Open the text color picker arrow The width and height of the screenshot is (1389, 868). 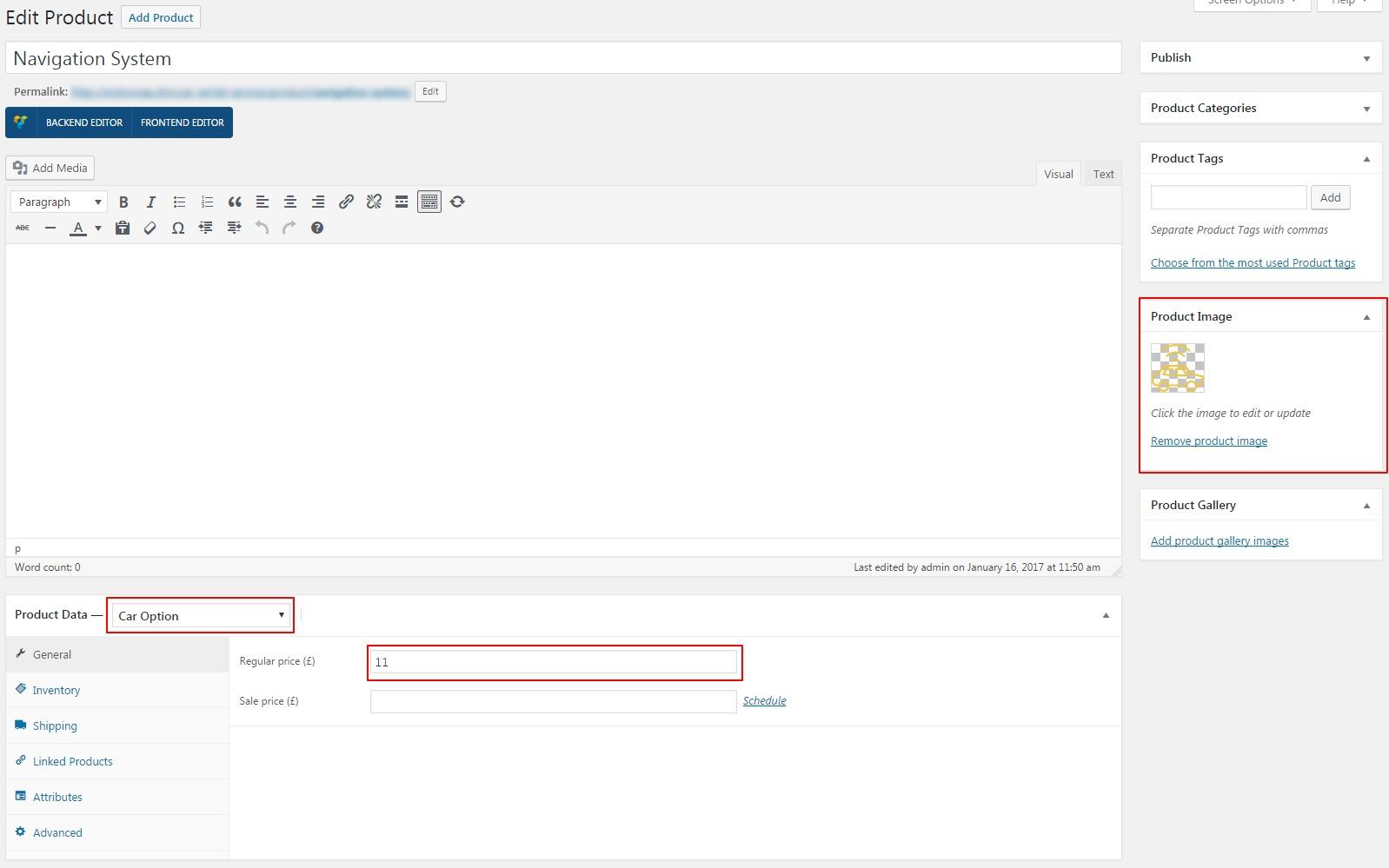tap(98, 228)
